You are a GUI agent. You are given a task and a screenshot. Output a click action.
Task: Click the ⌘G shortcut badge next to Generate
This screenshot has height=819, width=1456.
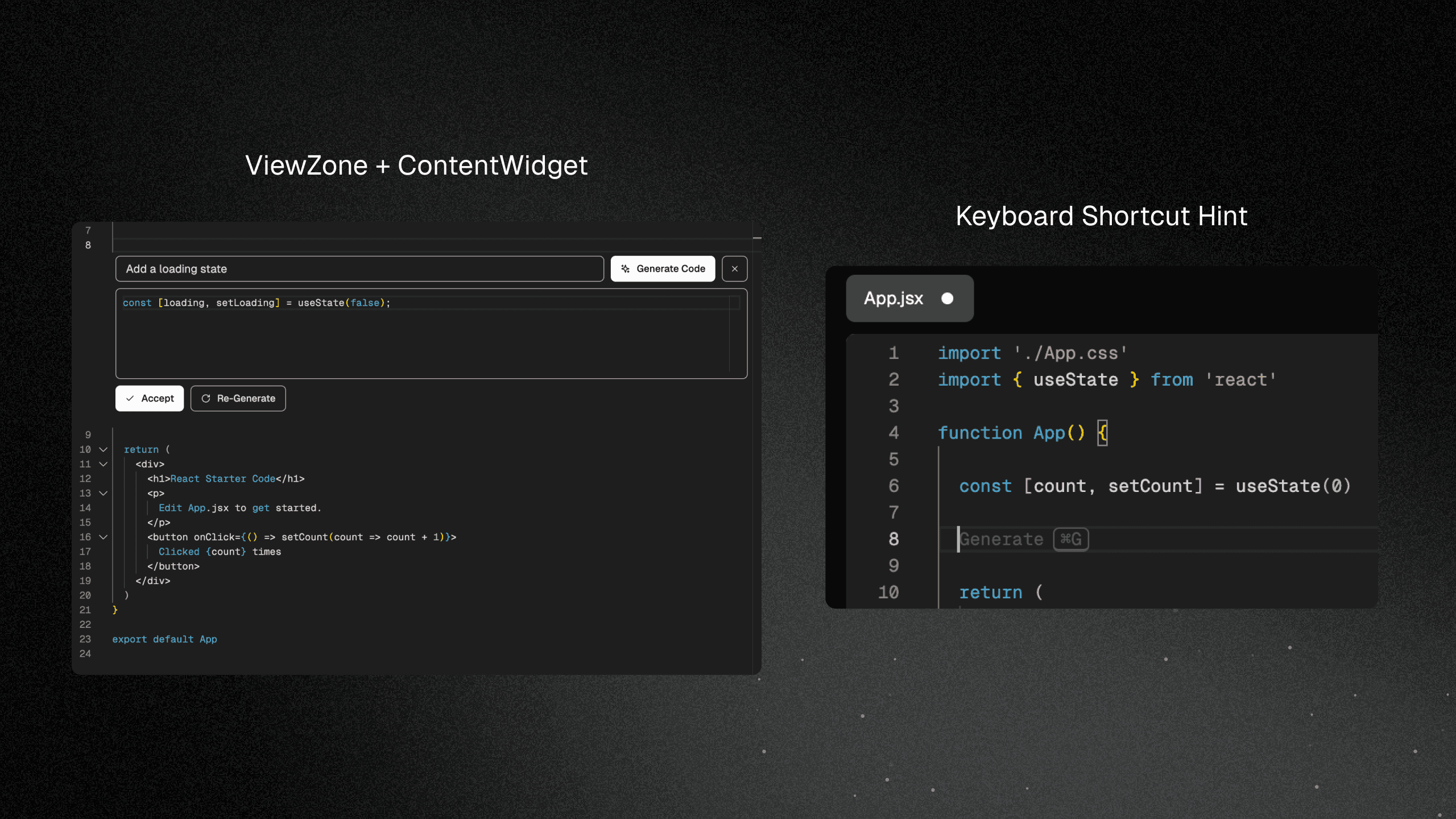point(1072,539)
